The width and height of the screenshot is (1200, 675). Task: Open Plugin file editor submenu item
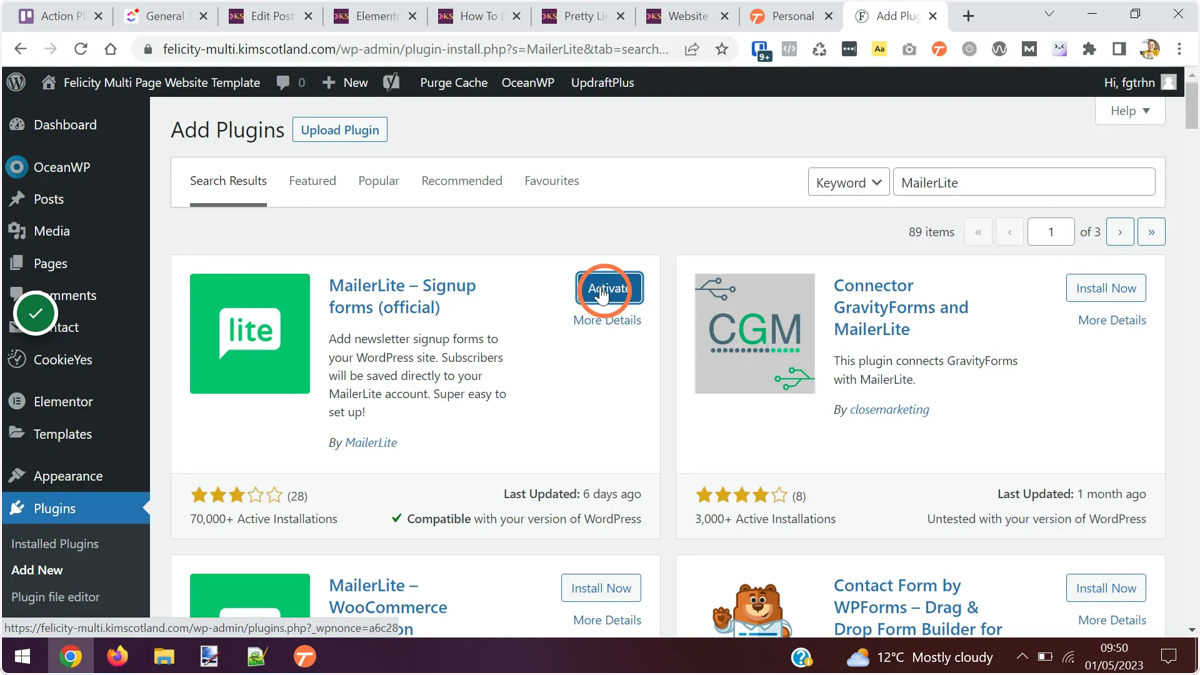tap(55, 597)
